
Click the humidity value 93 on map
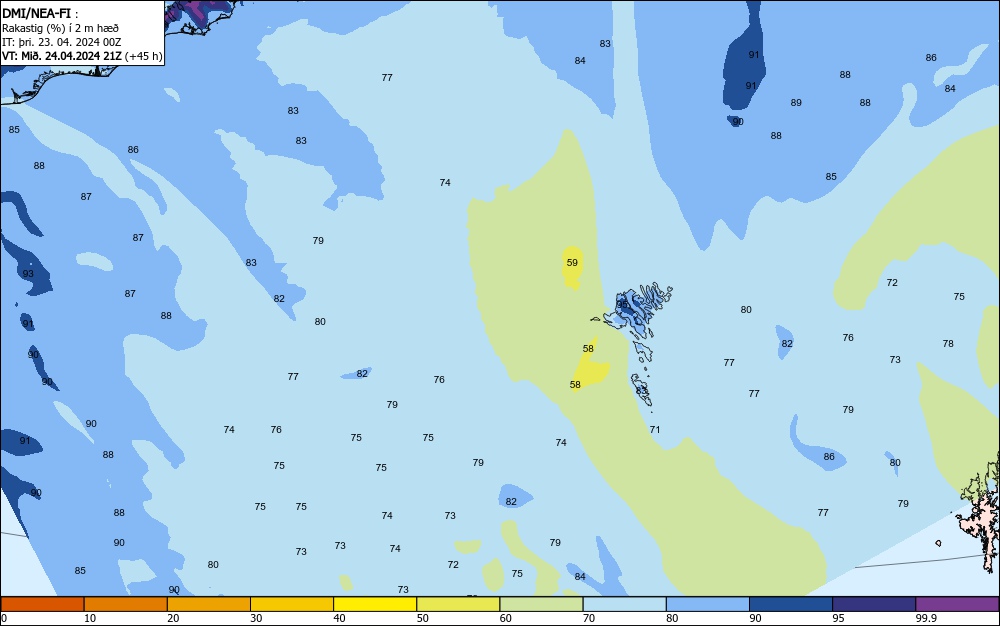coord(28,273)
